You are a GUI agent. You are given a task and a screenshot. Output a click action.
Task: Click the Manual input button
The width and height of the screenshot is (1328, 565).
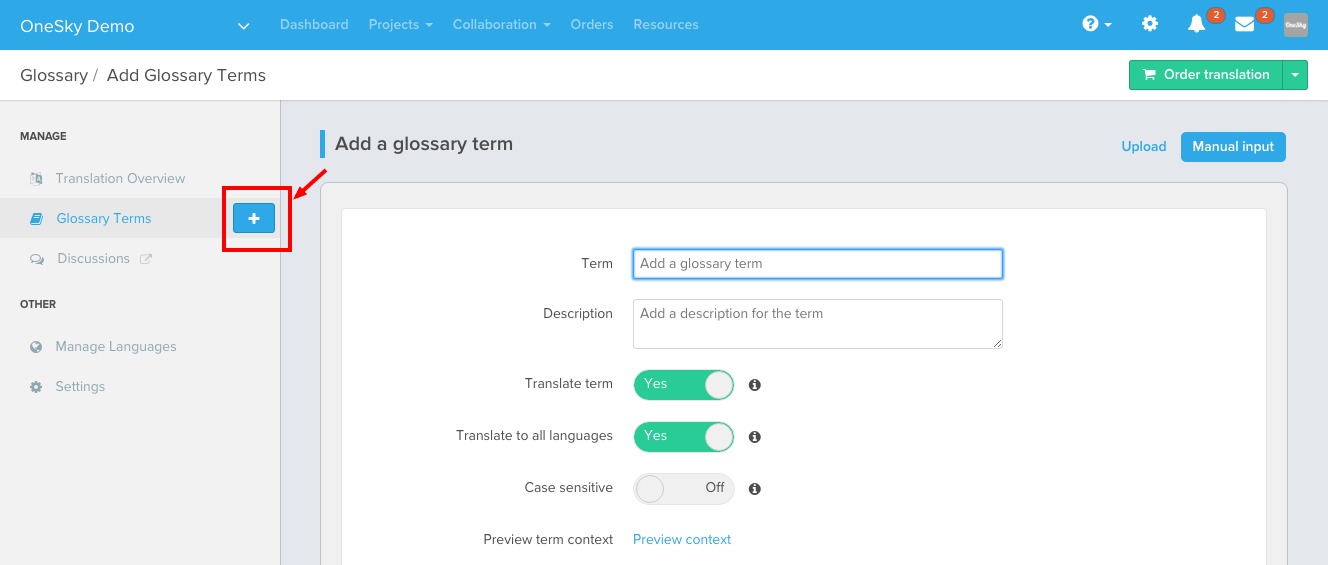1233,146
